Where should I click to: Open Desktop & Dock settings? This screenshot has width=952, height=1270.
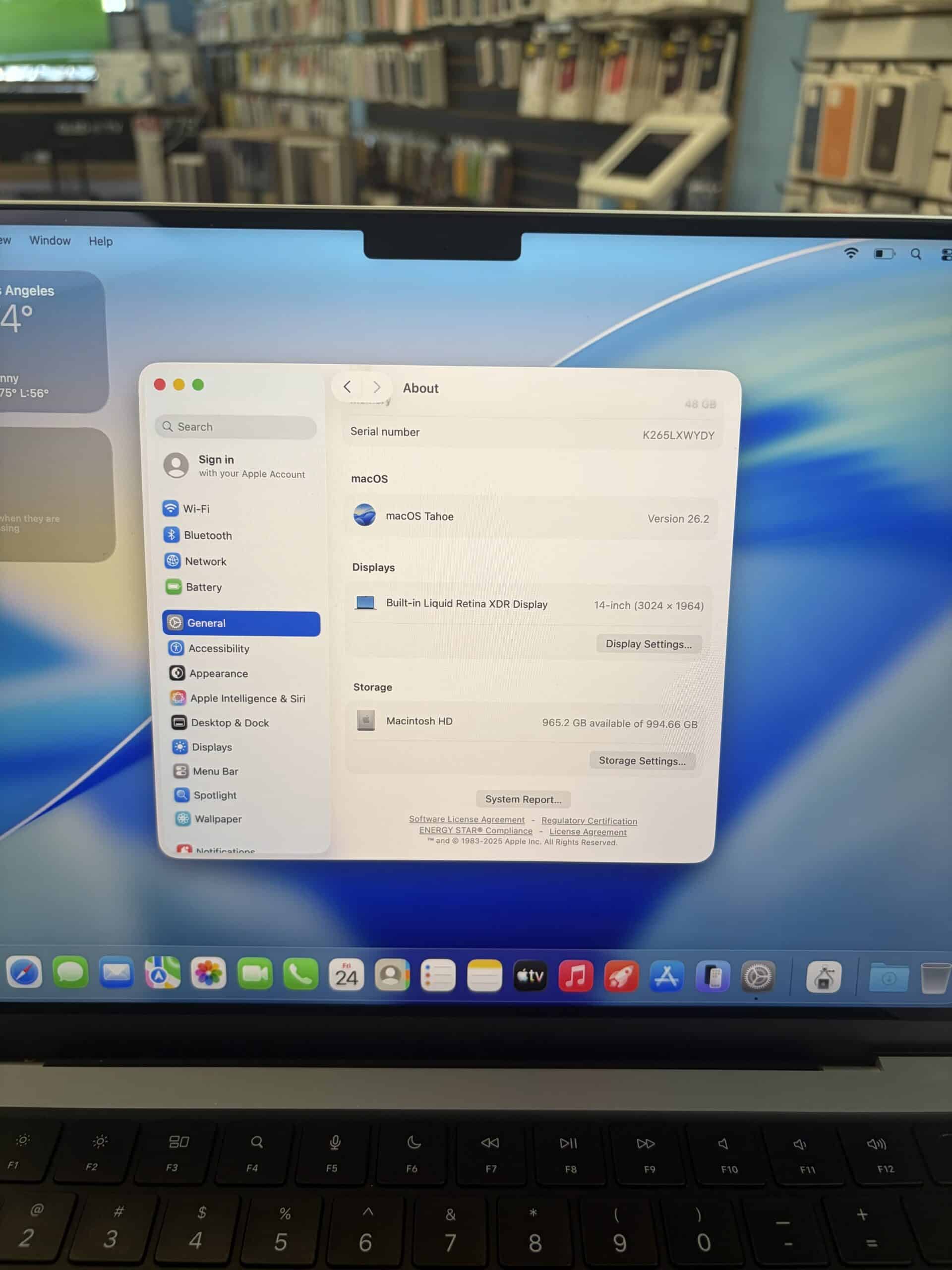229,723
